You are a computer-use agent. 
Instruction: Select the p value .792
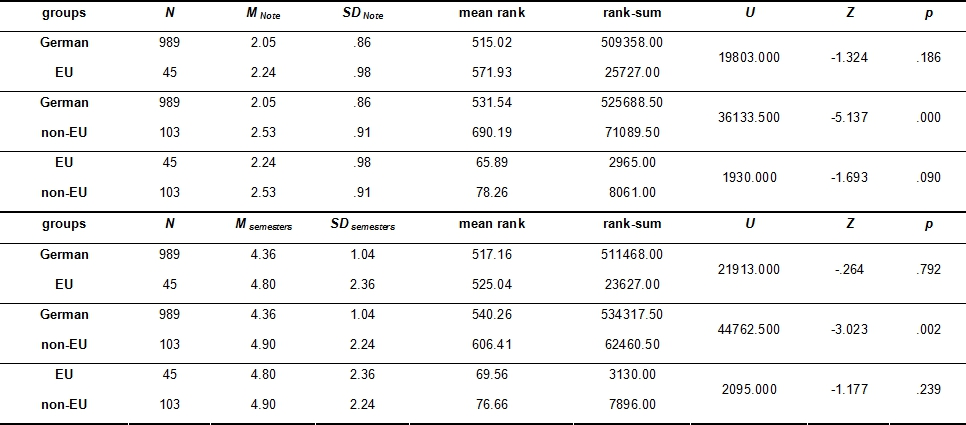(928, 269)
